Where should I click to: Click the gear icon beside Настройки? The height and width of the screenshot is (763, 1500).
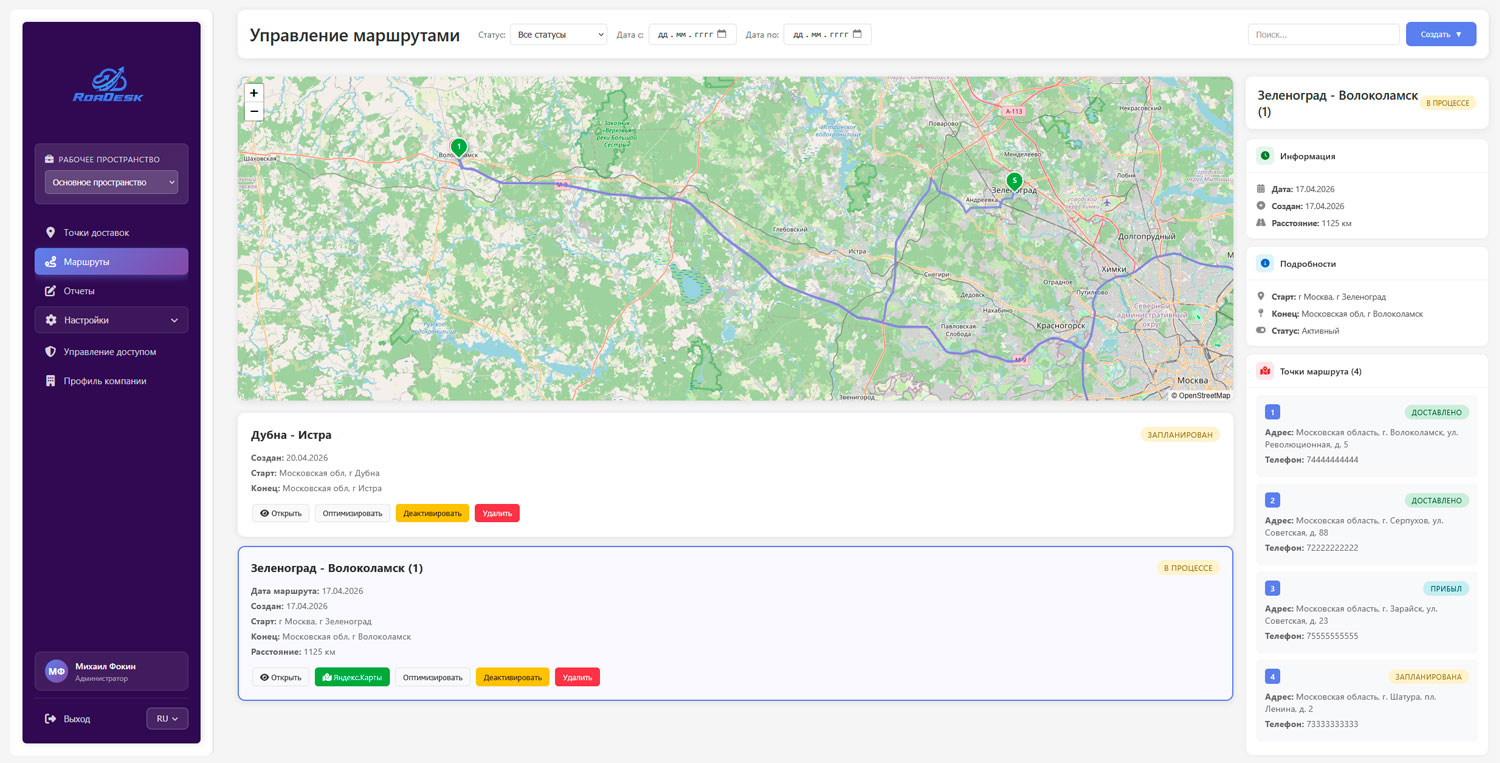(x=50, y=320)
